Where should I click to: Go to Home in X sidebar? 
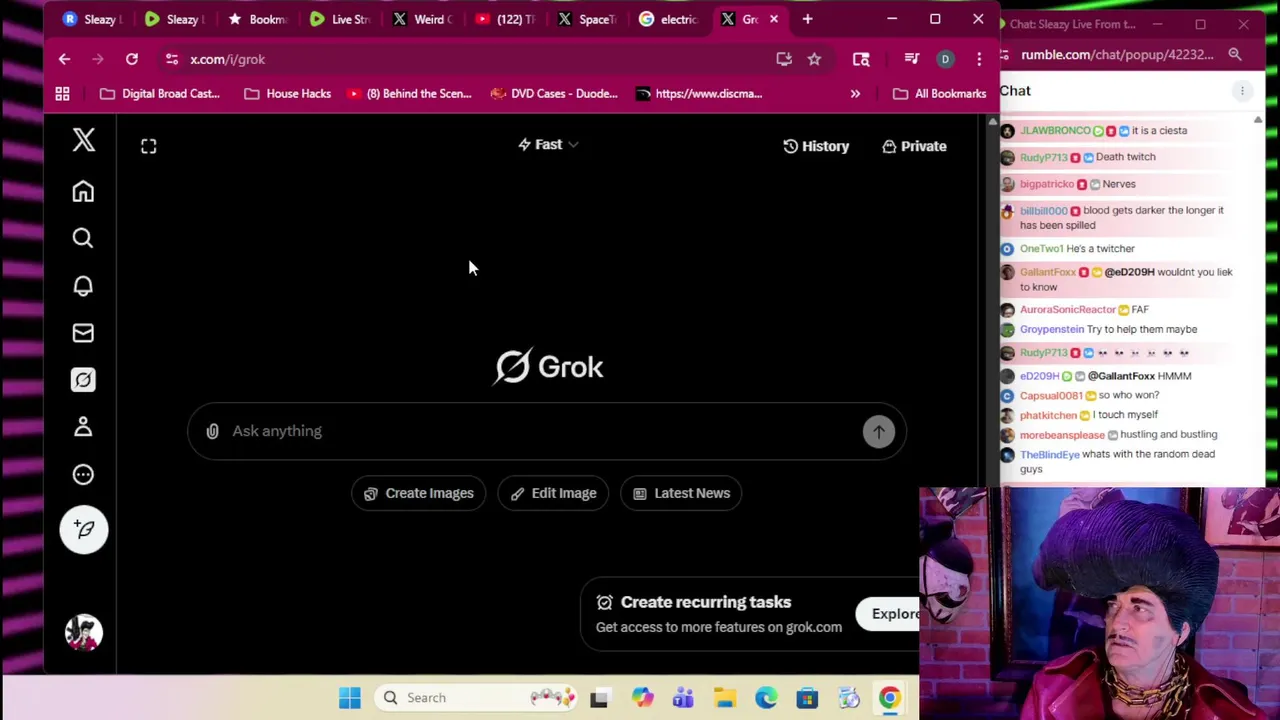(x=83, y=191)
